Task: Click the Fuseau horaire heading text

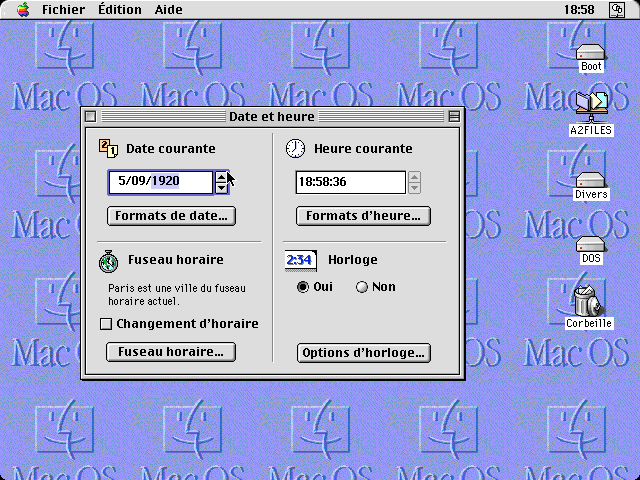Action: click(176, 260)
